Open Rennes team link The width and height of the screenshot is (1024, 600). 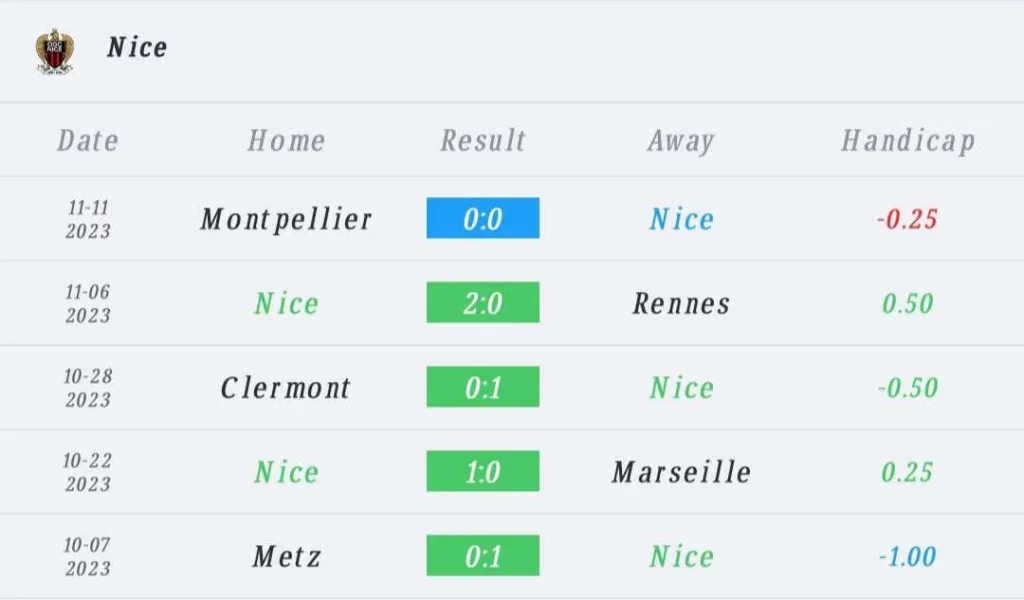pyautogui.click(x=681, y=304)
